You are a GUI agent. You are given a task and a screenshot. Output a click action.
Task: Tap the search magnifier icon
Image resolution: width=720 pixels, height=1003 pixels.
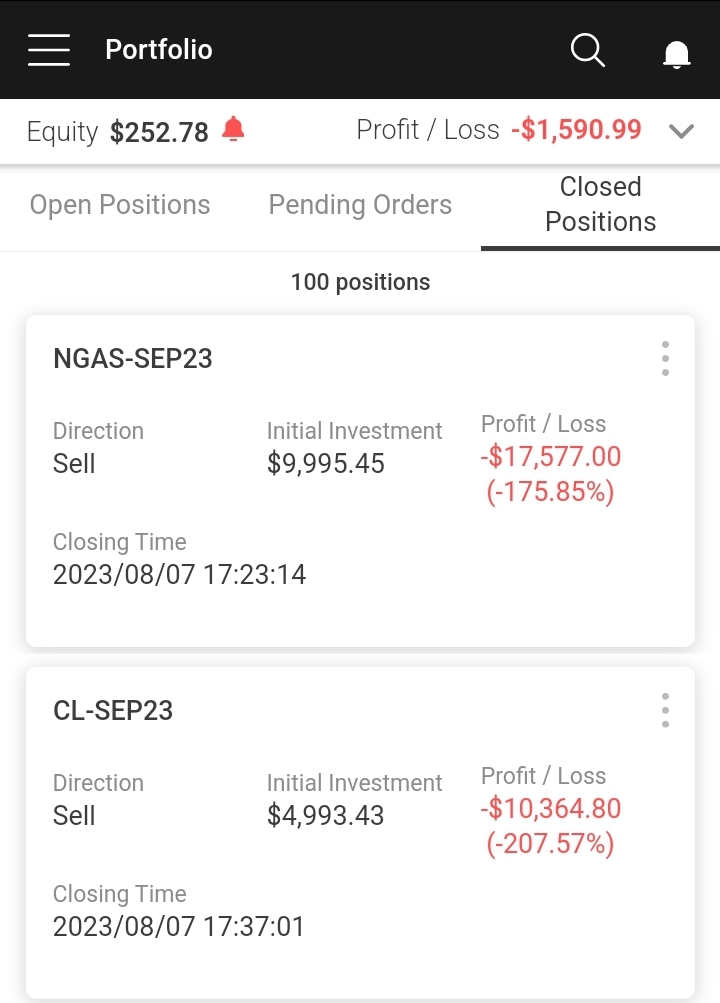[x=587, y=49]
